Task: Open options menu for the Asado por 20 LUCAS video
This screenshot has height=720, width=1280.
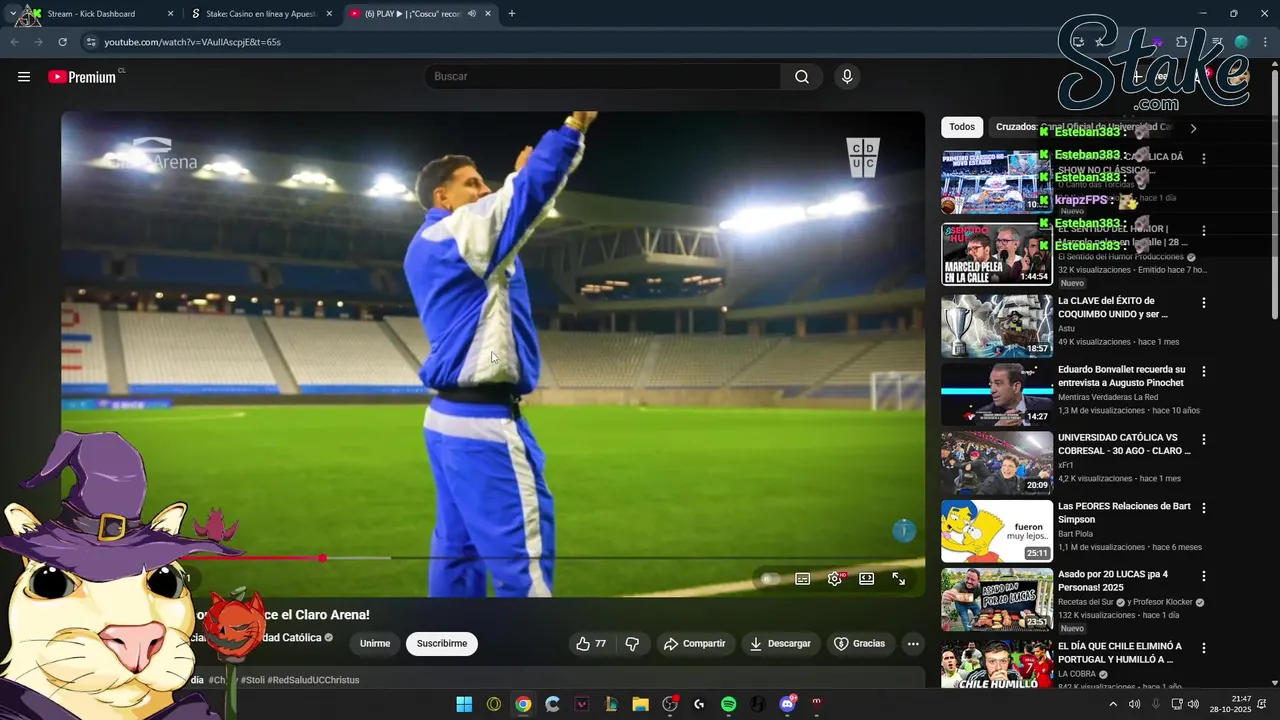Action: coord(1204,576)
